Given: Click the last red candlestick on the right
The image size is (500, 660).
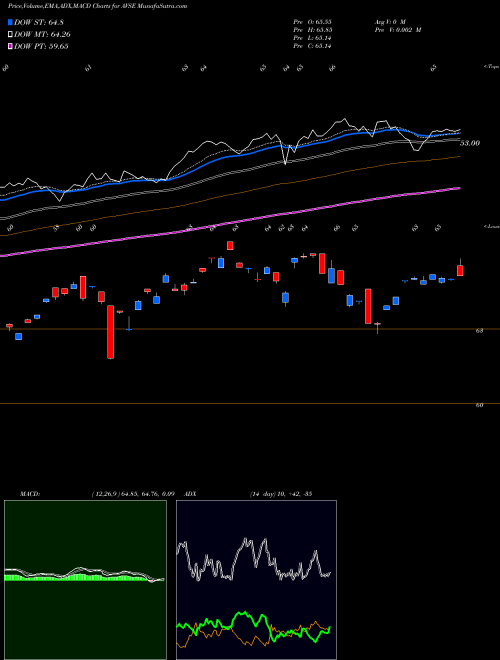Looking at the screenshot, I should (460, 270).
